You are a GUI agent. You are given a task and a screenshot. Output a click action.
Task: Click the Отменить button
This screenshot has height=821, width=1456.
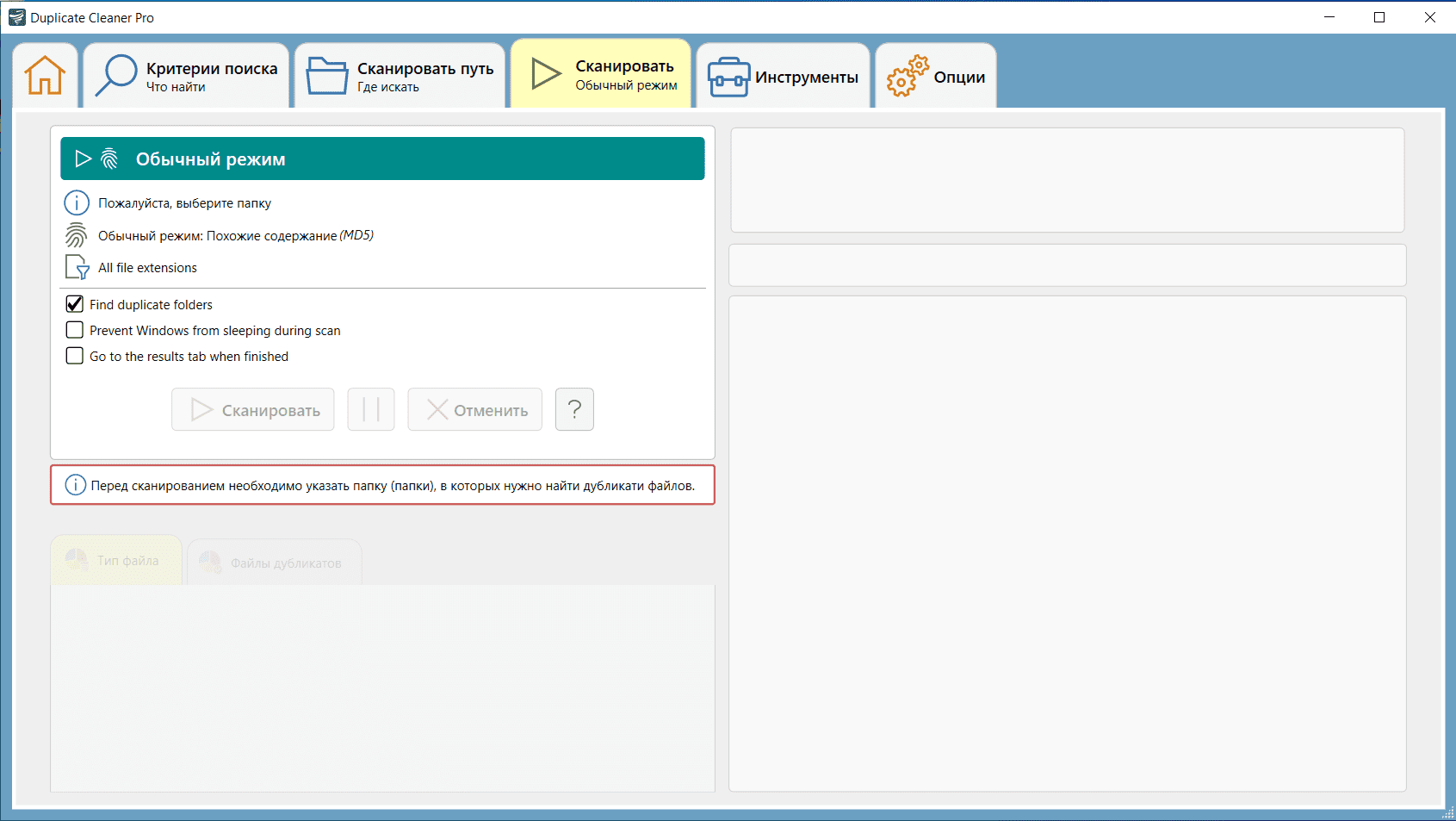pos(475,409)
